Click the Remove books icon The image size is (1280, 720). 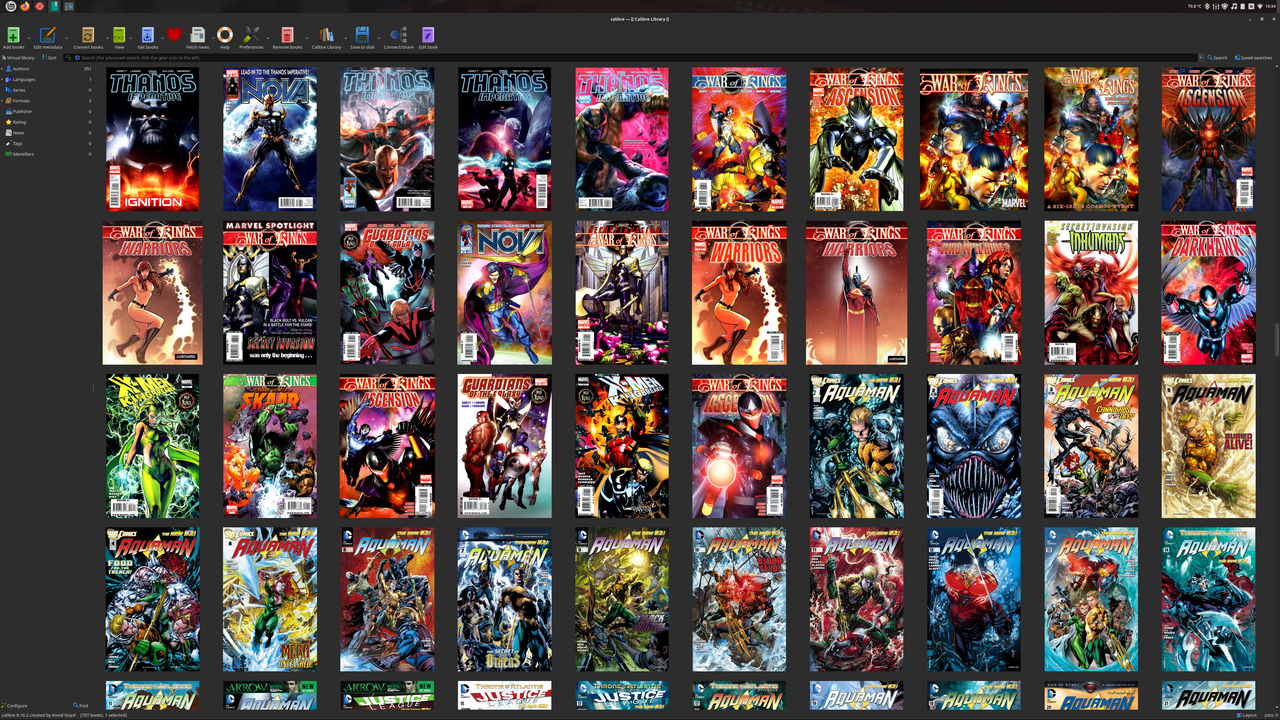[x=287, y=36]
